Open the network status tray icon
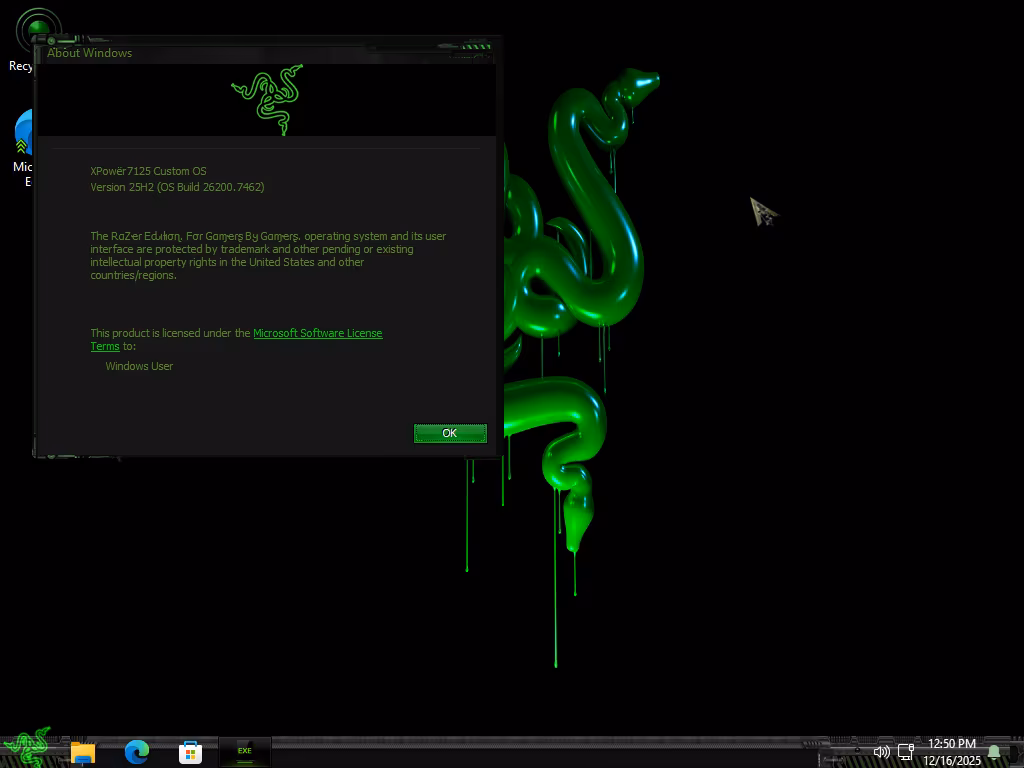The image size is (1024, 768). click(906, 752)
